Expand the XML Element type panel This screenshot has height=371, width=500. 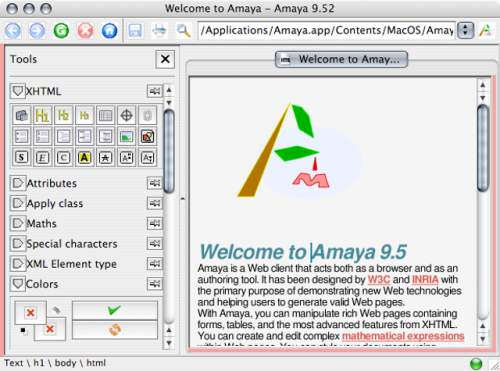[x=18, y=264]
